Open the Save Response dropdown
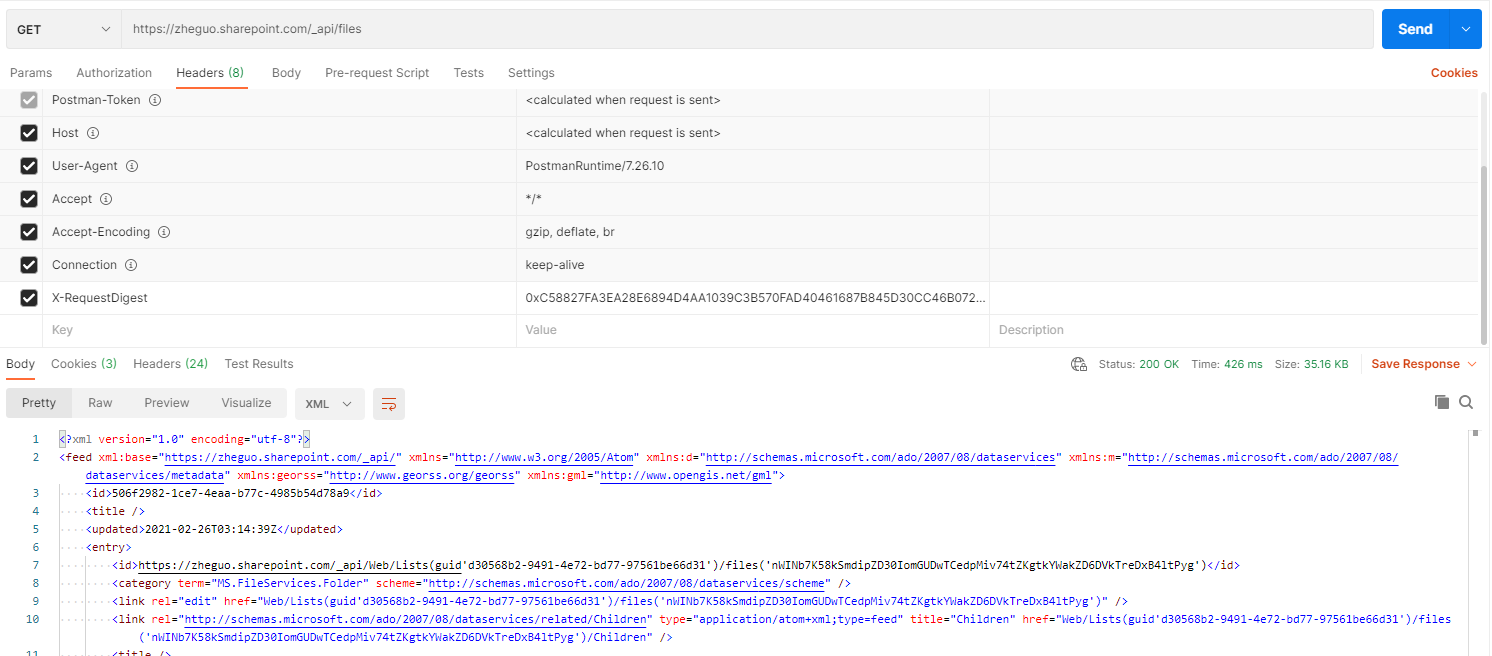Screen dimensions: 1492x656 pos(1423,364)
